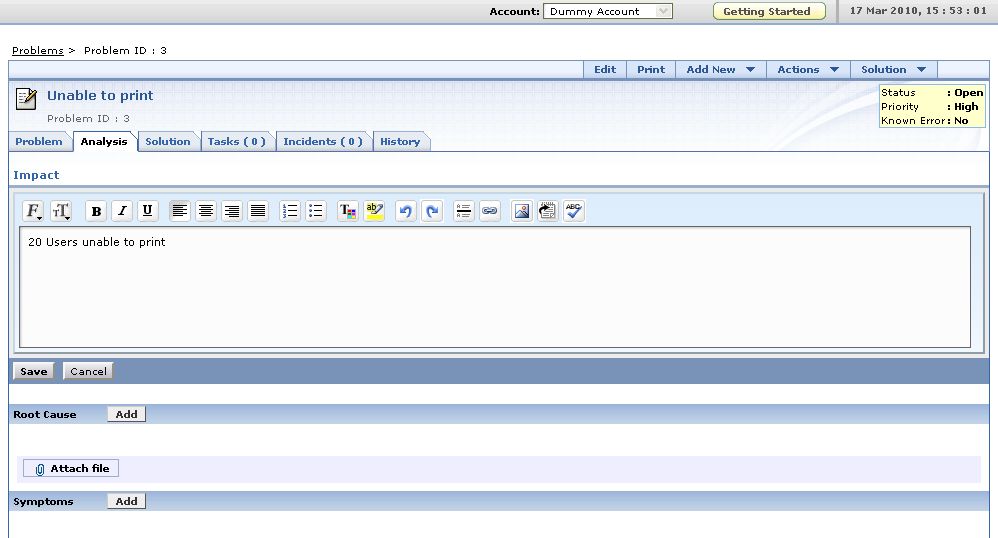Screen dimensions: 998x538
Task: Click the Attach file button
Action: [71, 469]
